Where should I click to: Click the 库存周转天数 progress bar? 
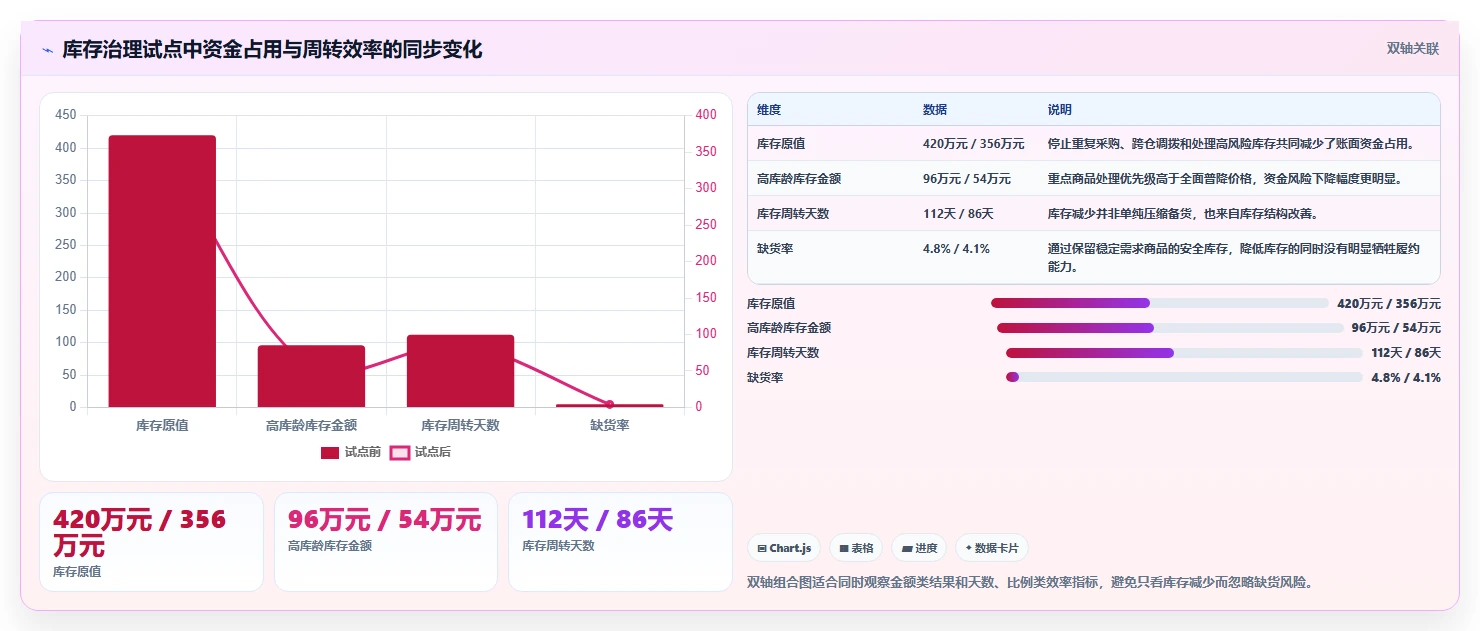coord(1184,353)
